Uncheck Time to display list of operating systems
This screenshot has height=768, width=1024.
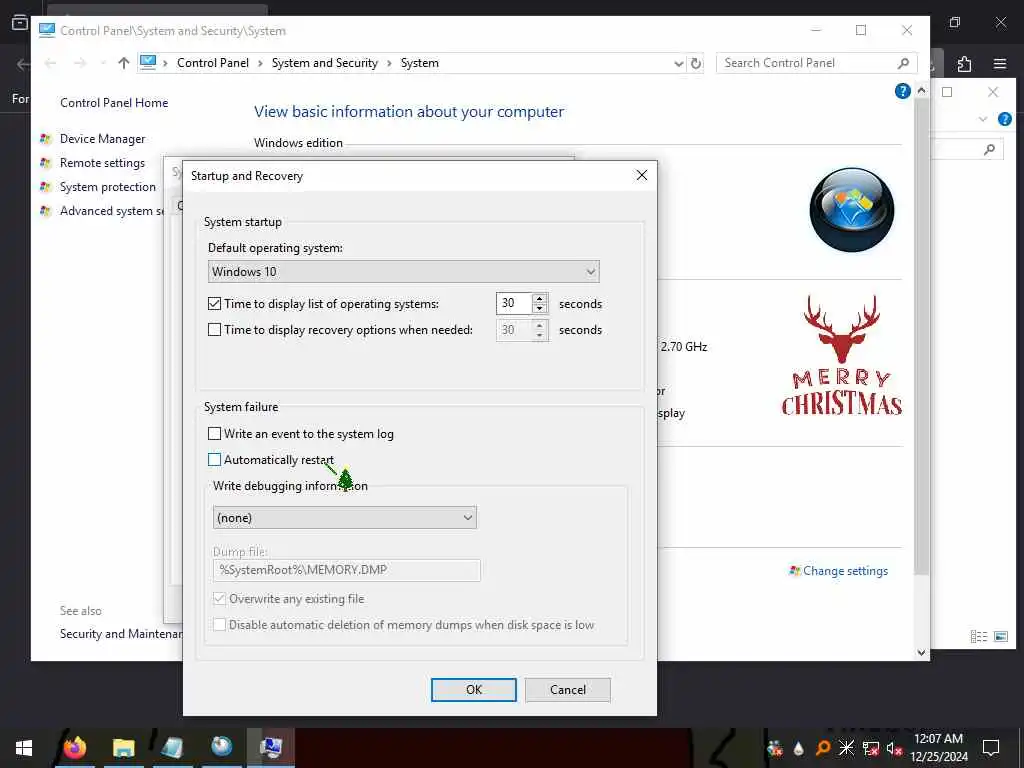pyautogui.click(x=214, y=304)
